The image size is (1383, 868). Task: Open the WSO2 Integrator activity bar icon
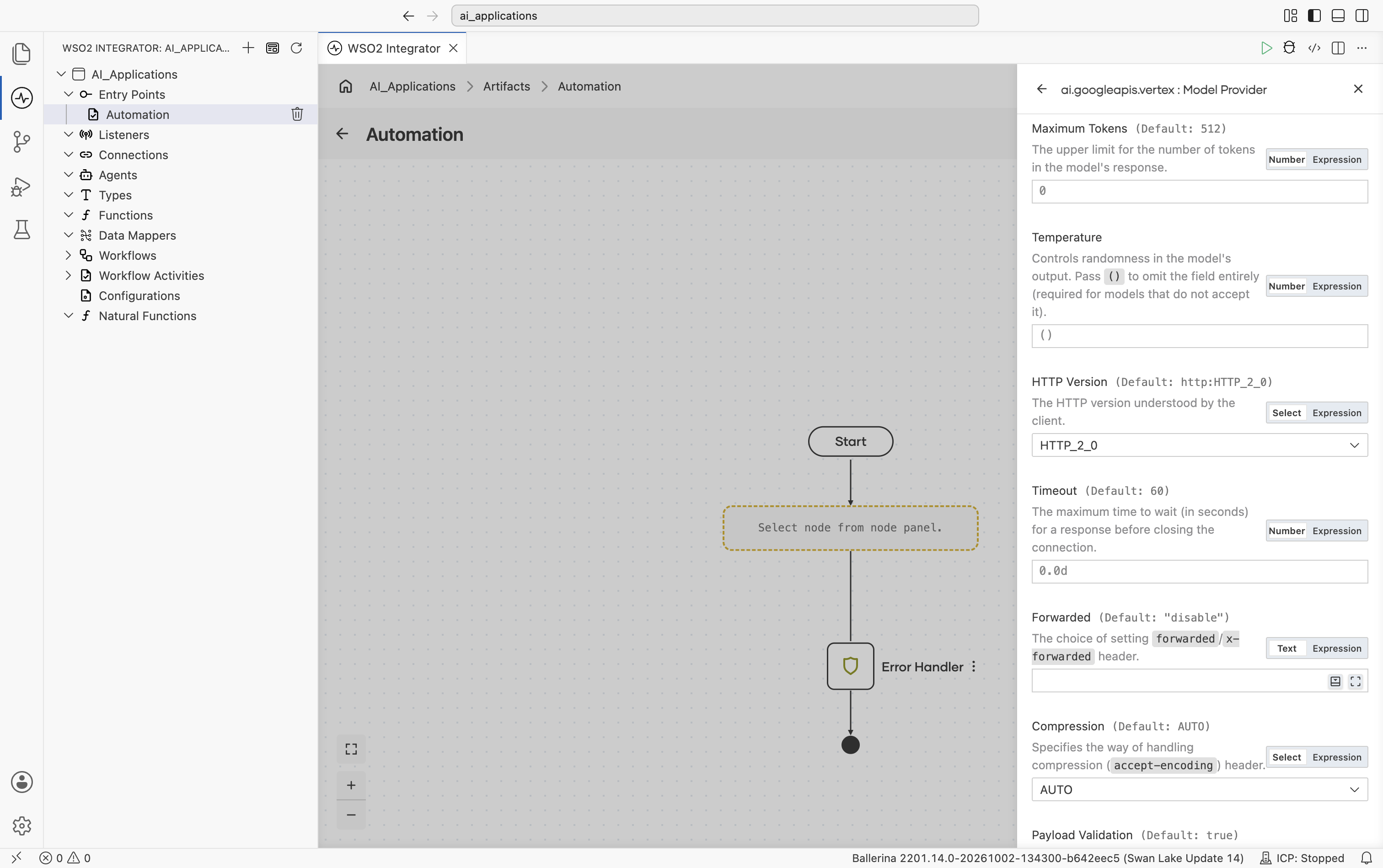22,97
